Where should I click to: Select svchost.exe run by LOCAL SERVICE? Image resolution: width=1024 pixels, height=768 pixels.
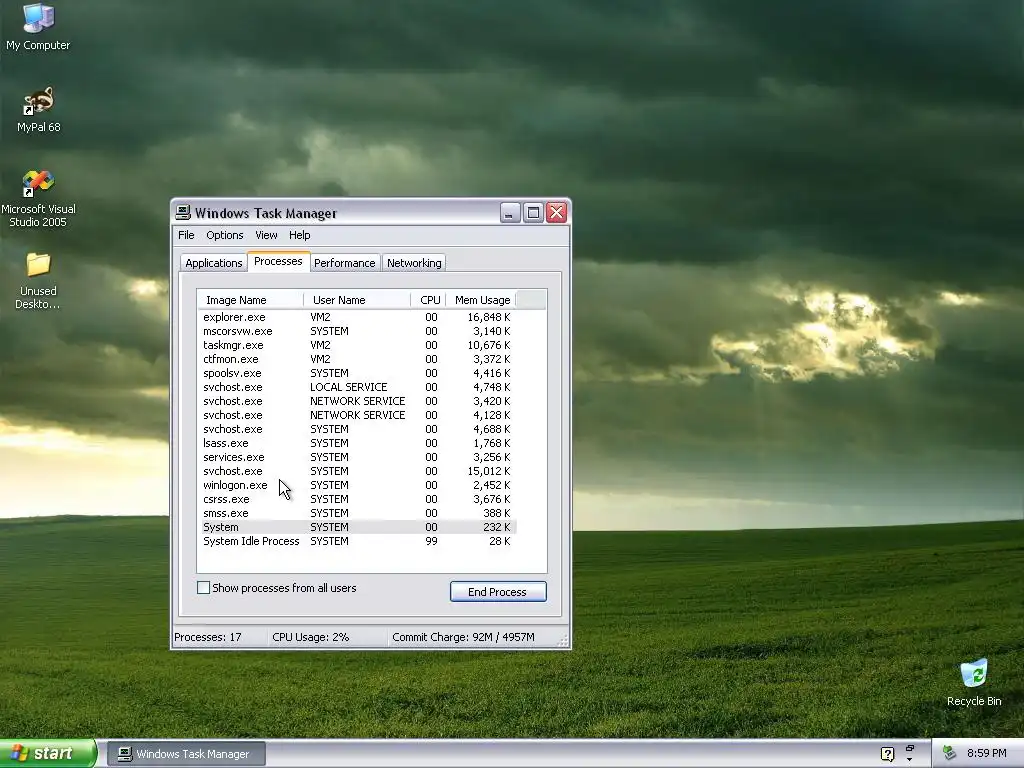pos(357,387)
